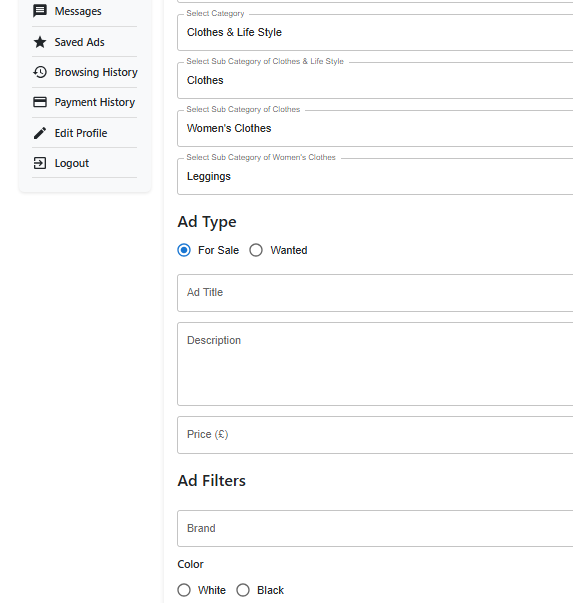The image size is (573, 603).
Task: Open the Women's Clothes sub category dropdown
Action: pos(375,128)
